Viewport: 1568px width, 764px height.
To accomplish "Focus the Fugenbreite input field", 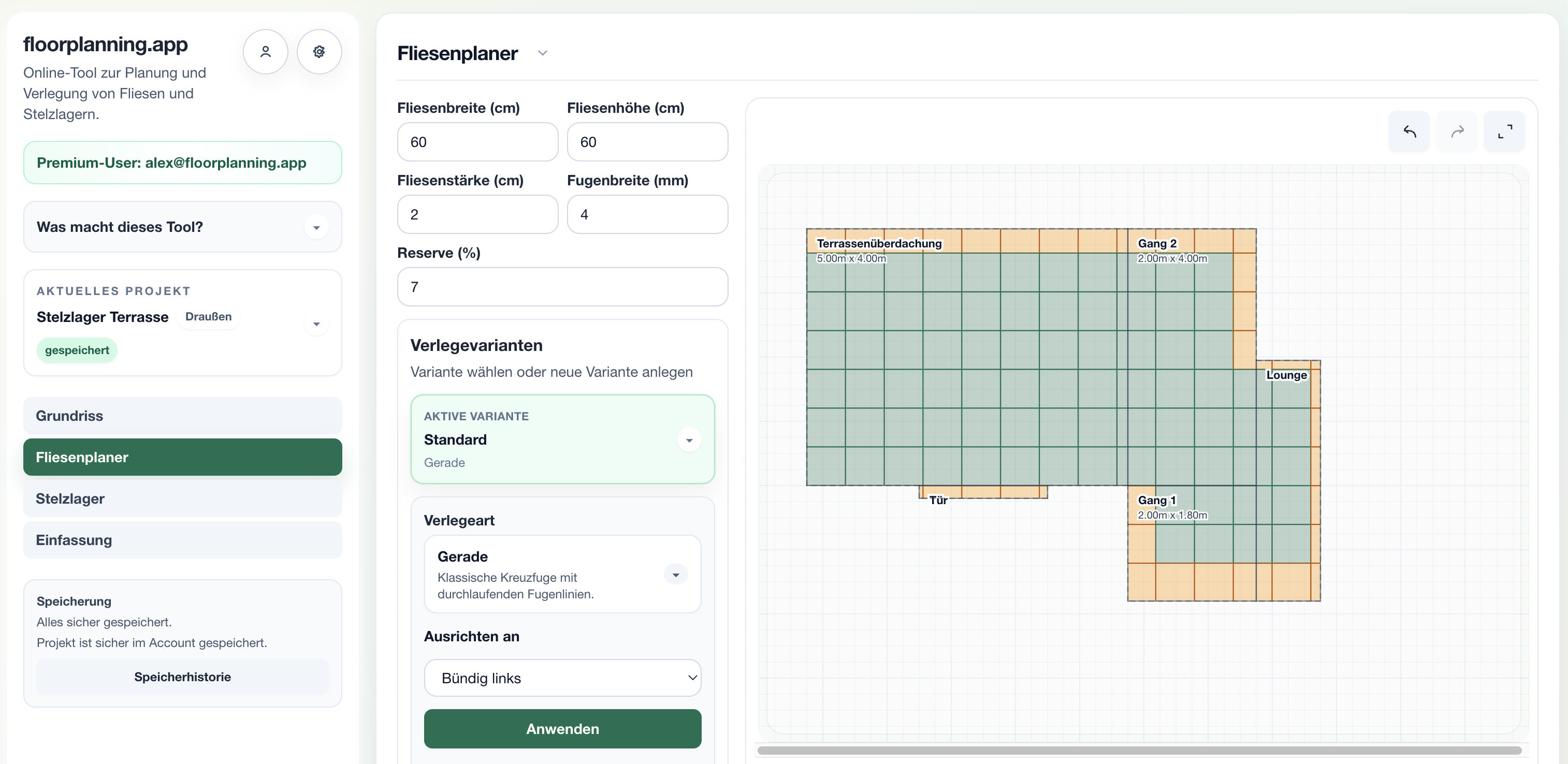I will pos(647,214).
